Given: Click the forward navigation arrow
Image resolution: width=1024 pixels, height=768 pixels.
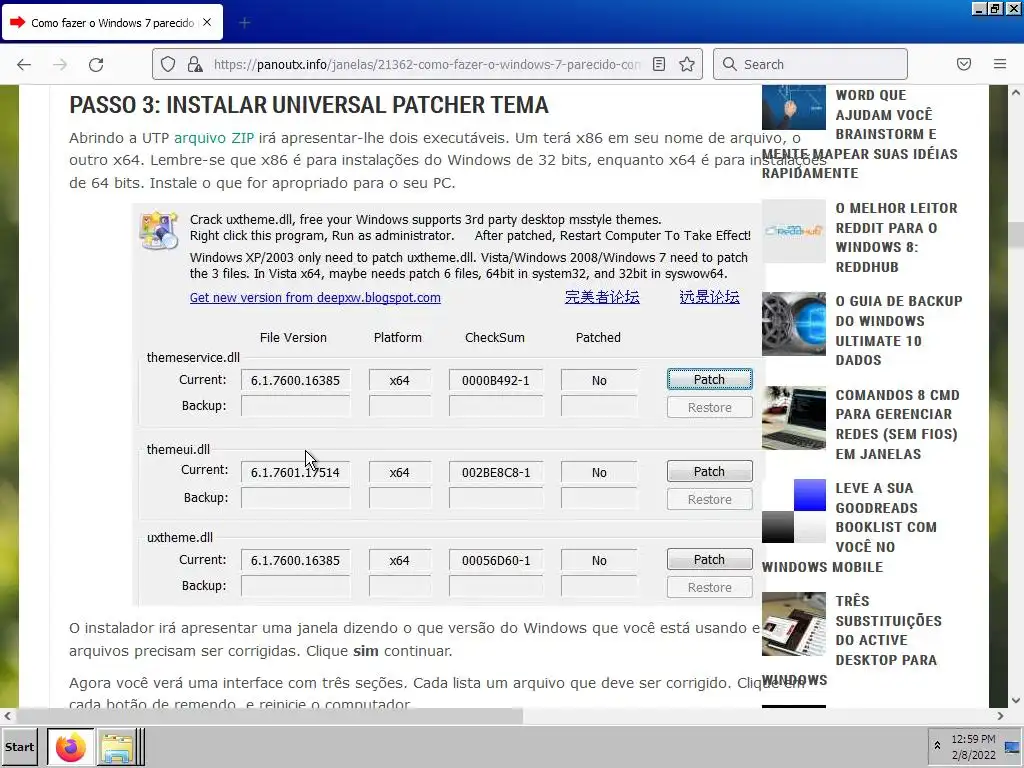Looking at the screenshot, I should [x=60, y=64].
